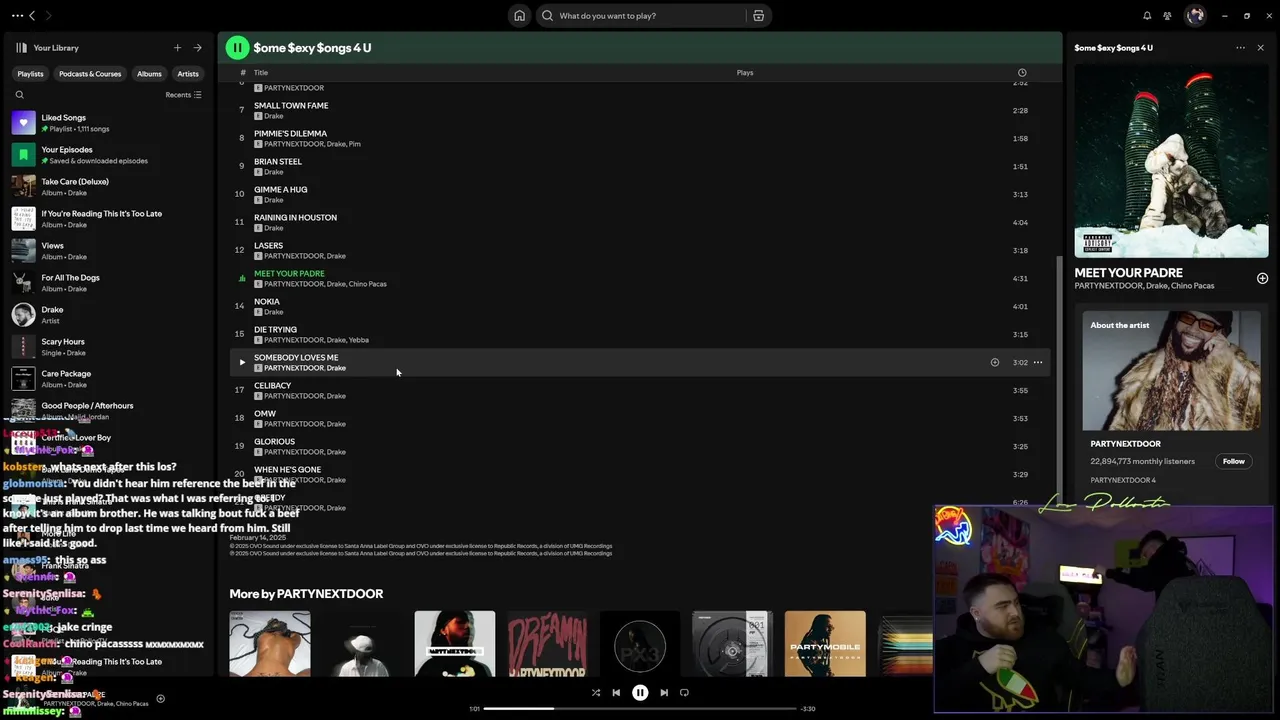1280x720 pixels.
Task: Open the Recents sort dropdown
Action: [x=183, y=95]
